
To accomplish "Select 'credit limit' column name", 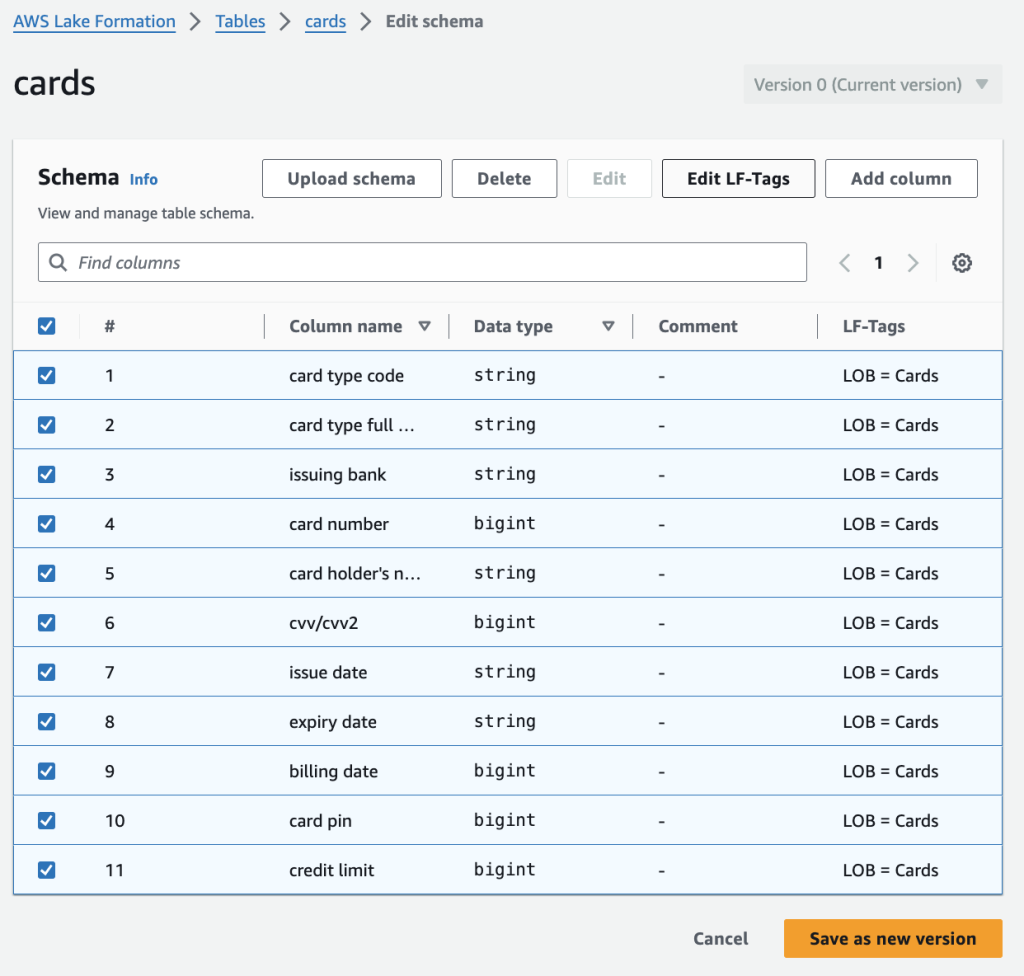I will [x=332, y=870].
